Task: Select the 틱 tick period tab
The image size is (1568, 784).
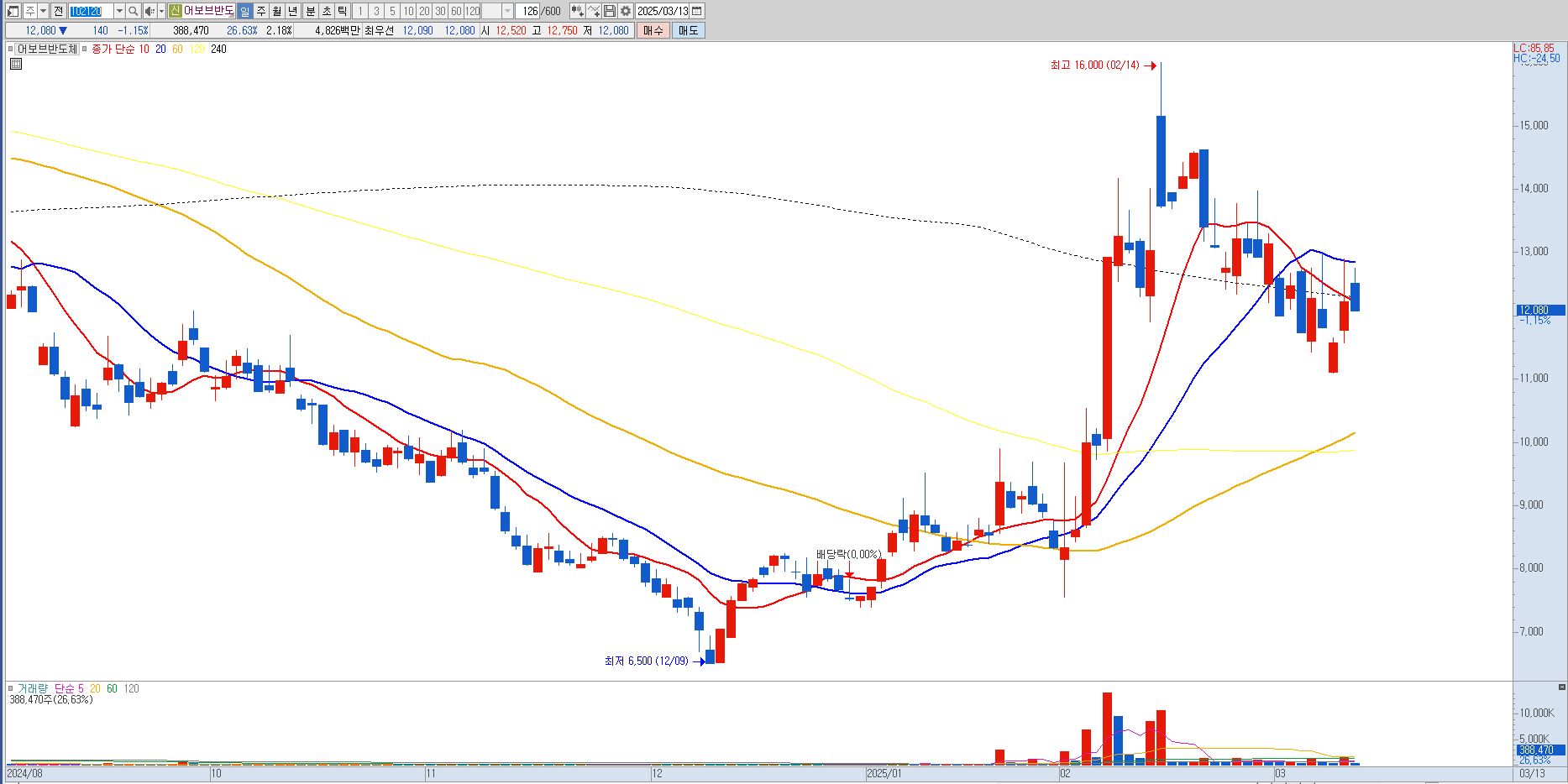Action: tap(342, 11)
